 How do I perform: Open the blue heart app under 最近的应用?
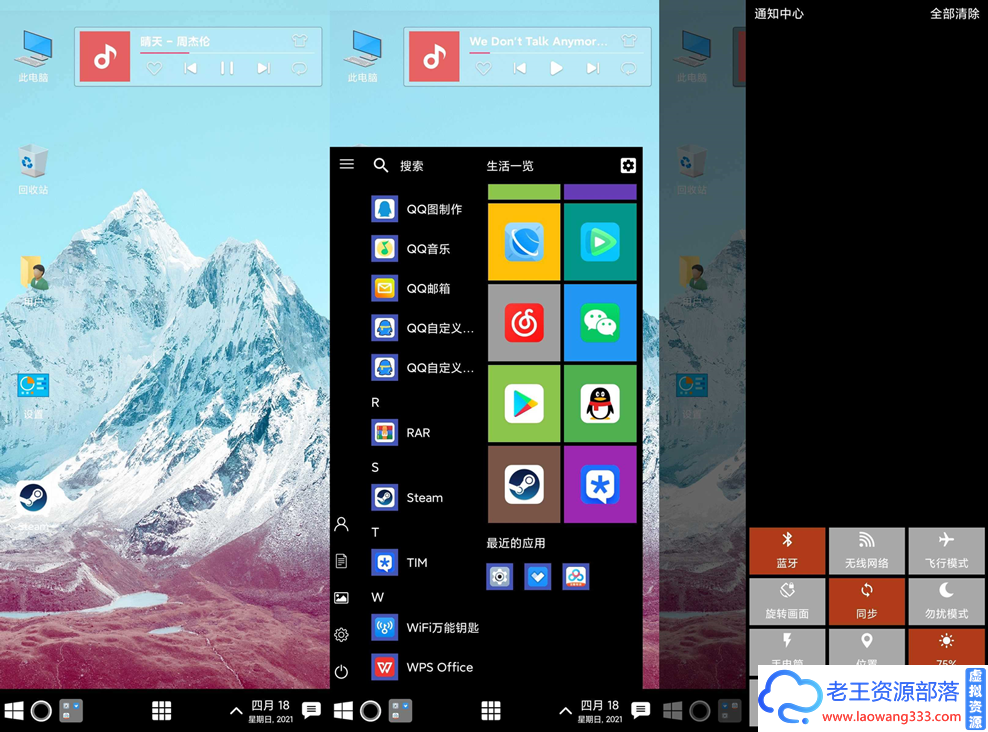tap(537, 576)
